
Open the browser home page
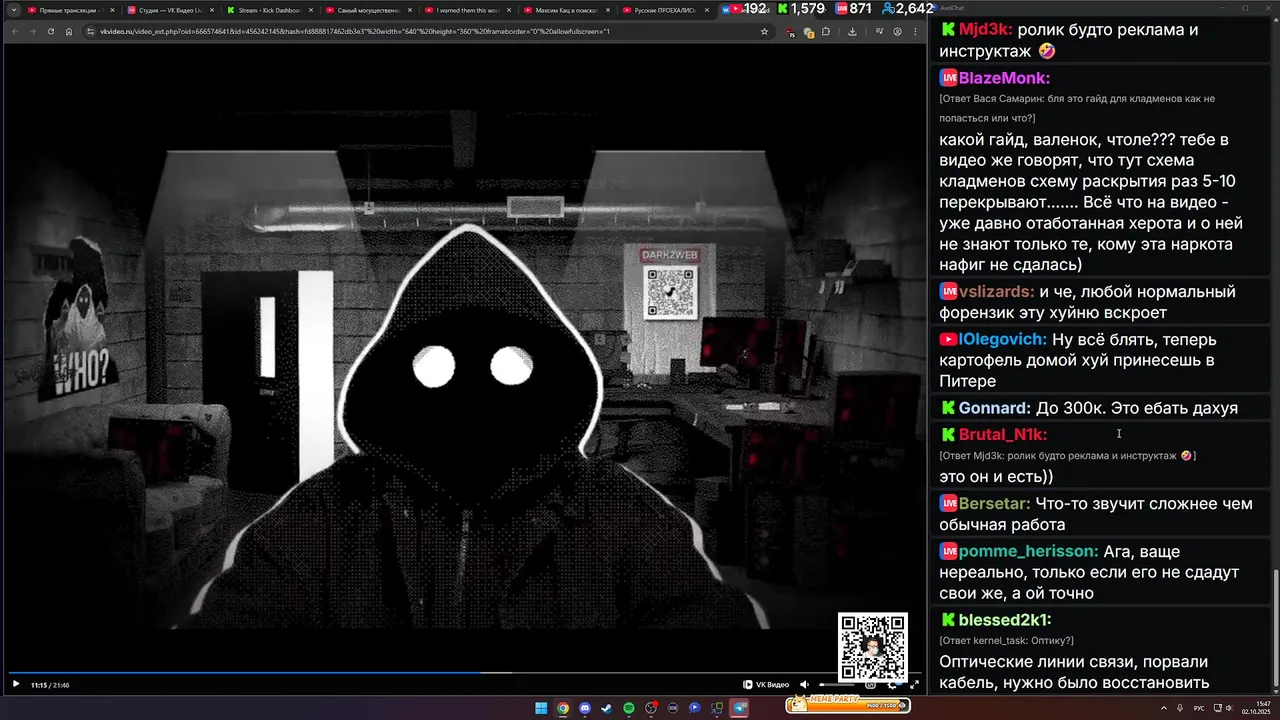pos(68,31)
